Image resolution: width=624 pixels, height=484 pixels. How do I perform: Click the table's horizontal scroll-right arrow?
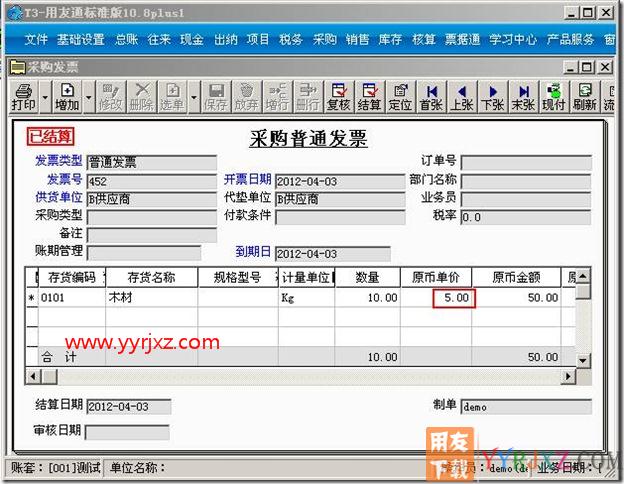pyautogui.click(x=568, y=376)
